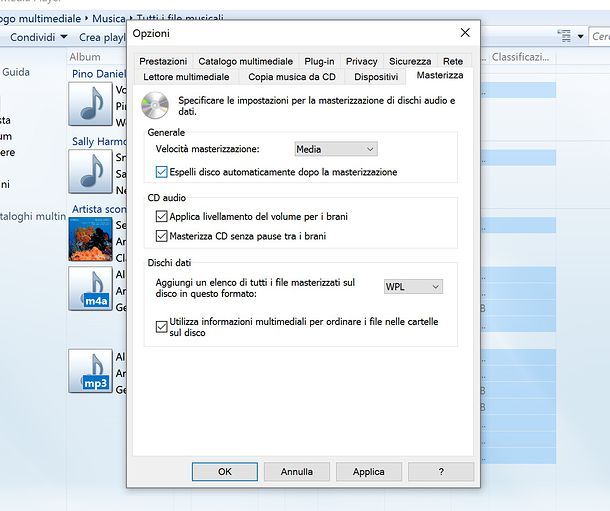Click the search field in Media Player
Viewport: 610px width, 511px height.
(599, 37)
